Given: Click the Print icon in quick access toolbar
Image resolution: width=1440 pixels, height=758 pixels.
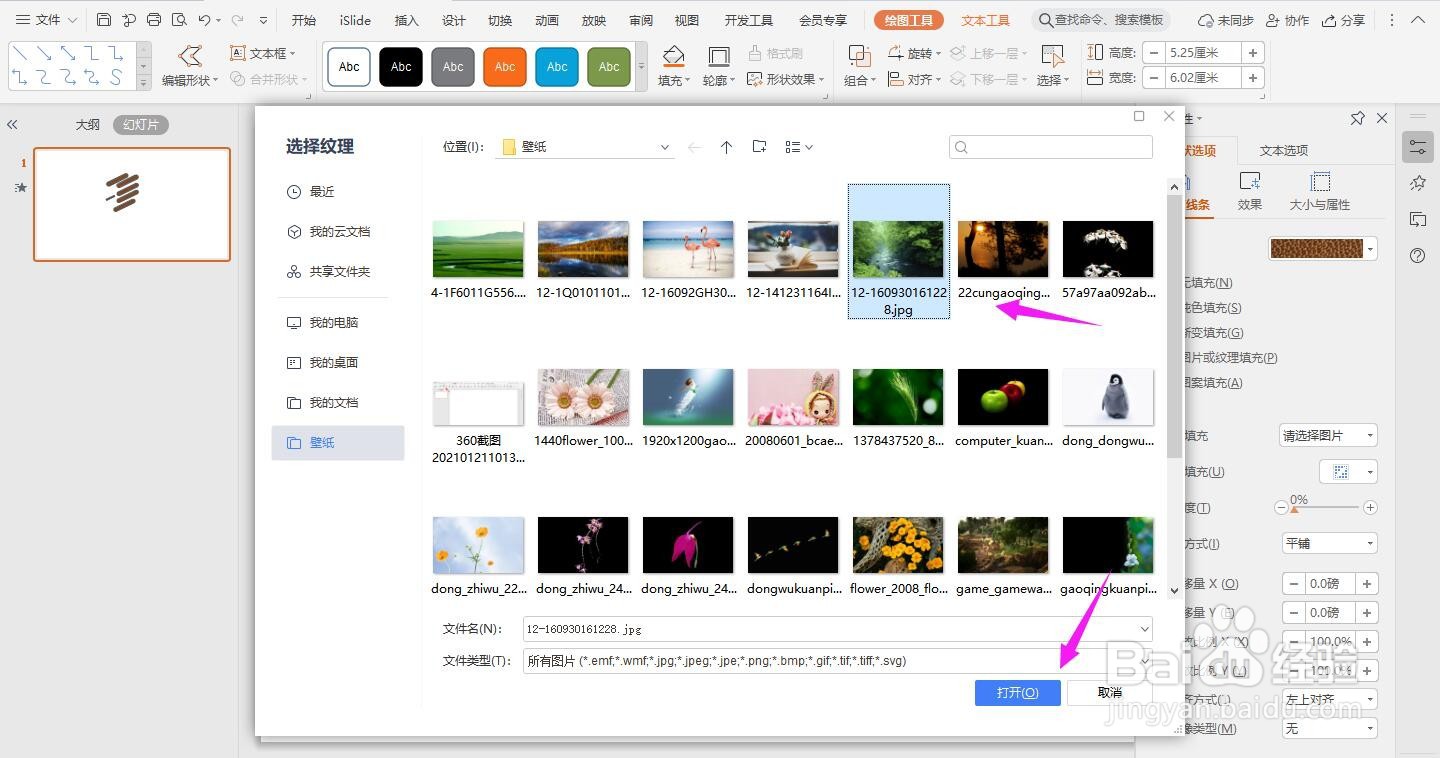Looking at the screenshot, I should click(x=154, y=20).
